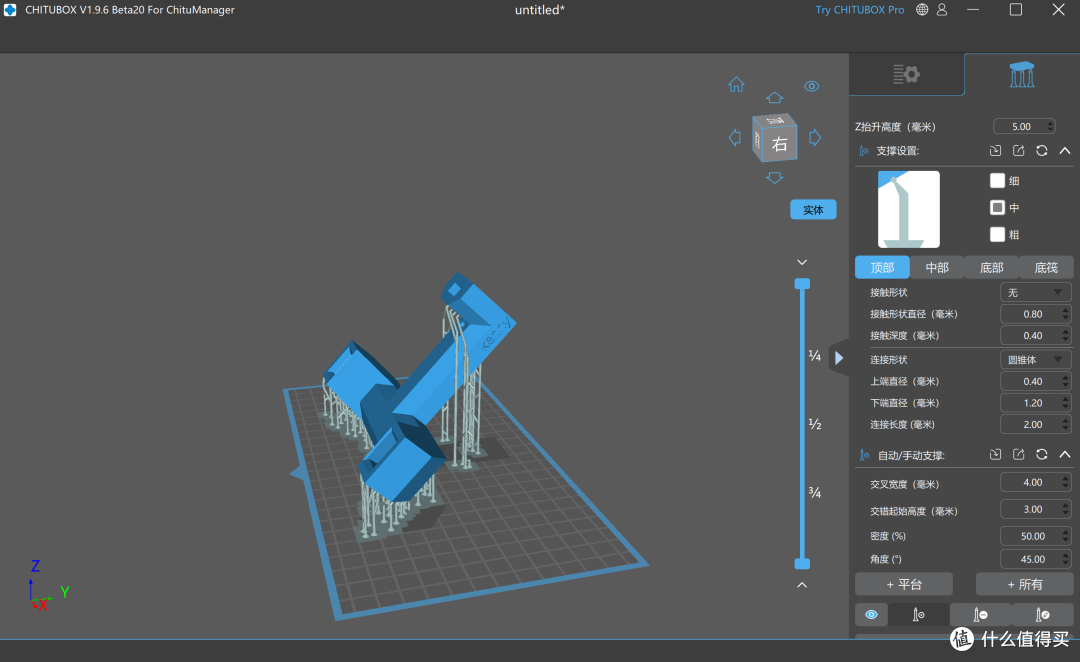Export 自动/手动支撑 config icon
The height and width of the screenshot is (662, 1080).
(1019, 455)
